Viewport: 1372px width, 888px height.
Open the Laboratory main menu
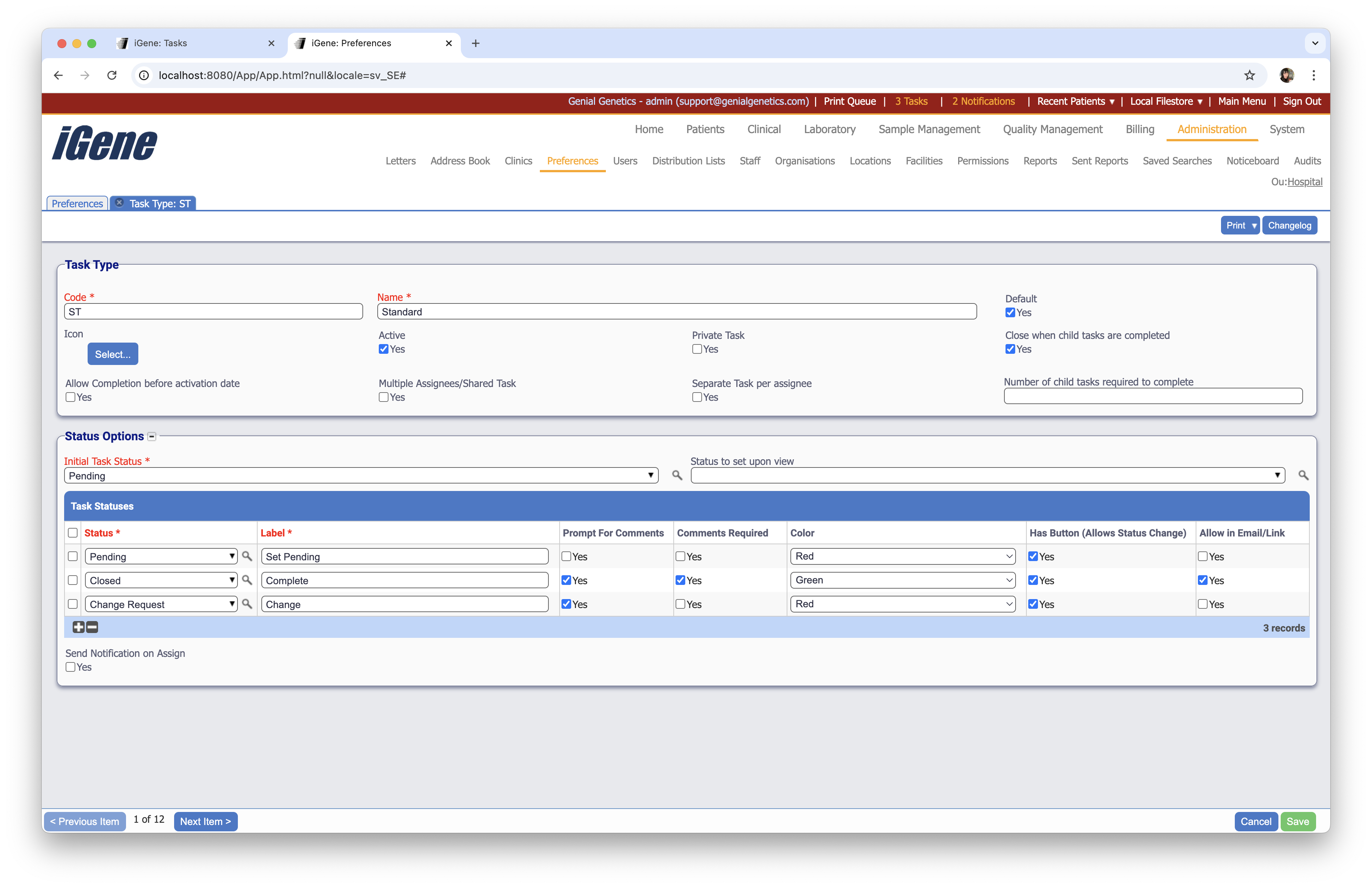[x=829, y=129]
